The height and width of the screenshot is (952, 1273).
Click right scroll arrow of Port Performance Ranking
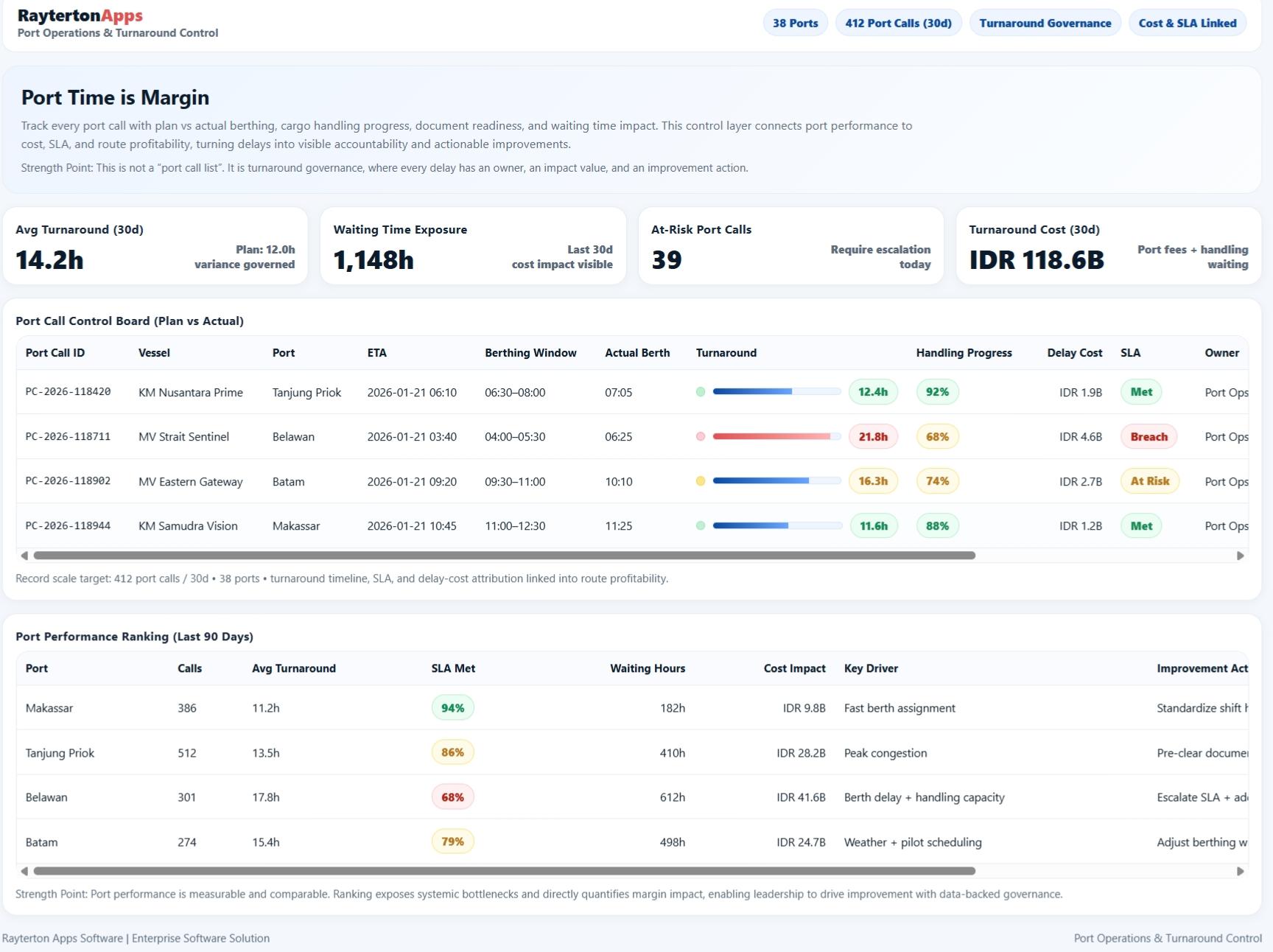[1240, 871]
